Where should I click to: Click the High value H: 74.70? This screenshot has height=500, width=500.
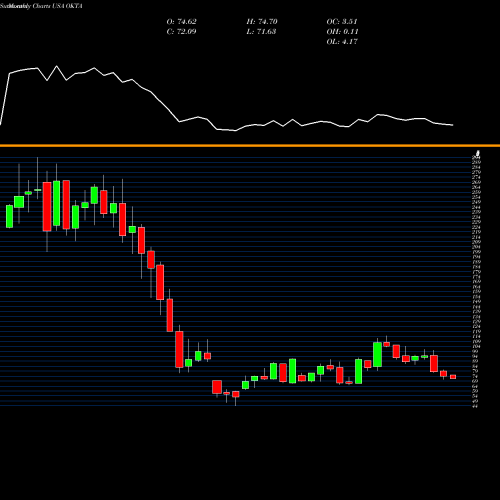point(262,21)
